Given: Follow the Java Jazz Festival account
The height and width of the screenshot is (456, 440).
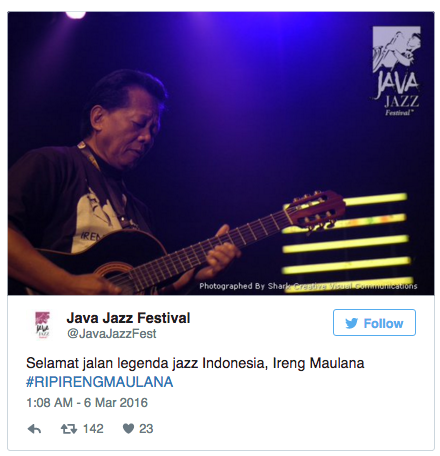Looking at the screenshot, I should [x=374, y=322].
